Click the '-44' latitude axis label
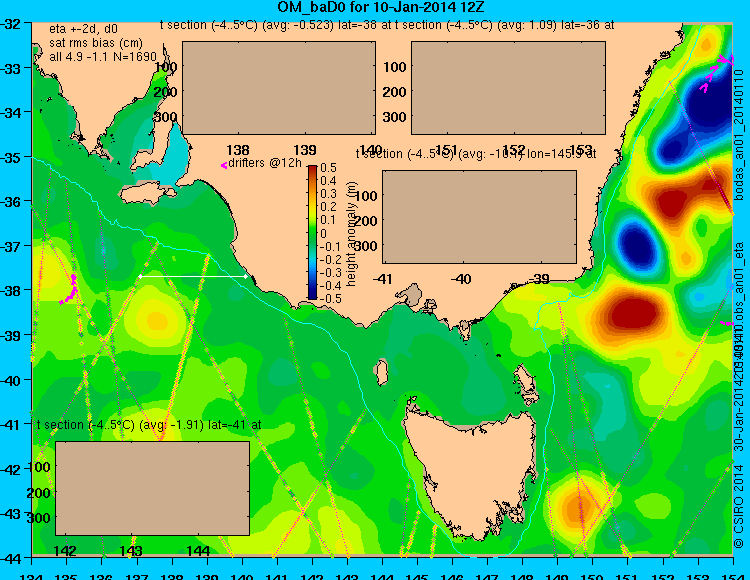750x580 pixels. click(11, 558)
